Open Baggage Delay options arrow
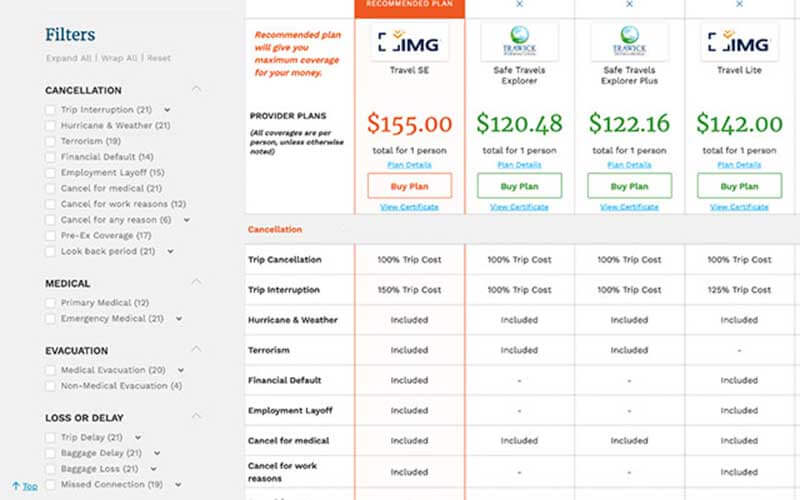Viewport: 800px width, 500px height. pyautogui.click(x=157, y=453)
